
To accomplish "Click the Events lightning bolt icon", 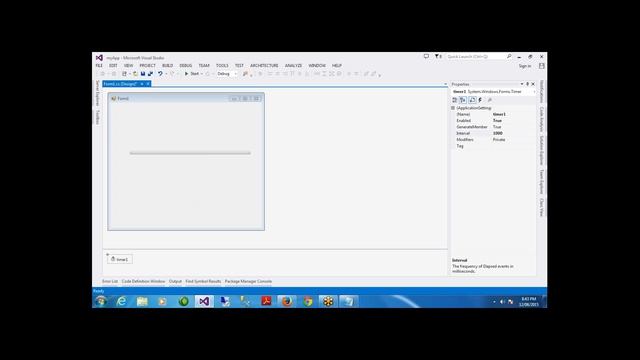I will (480, 100).
